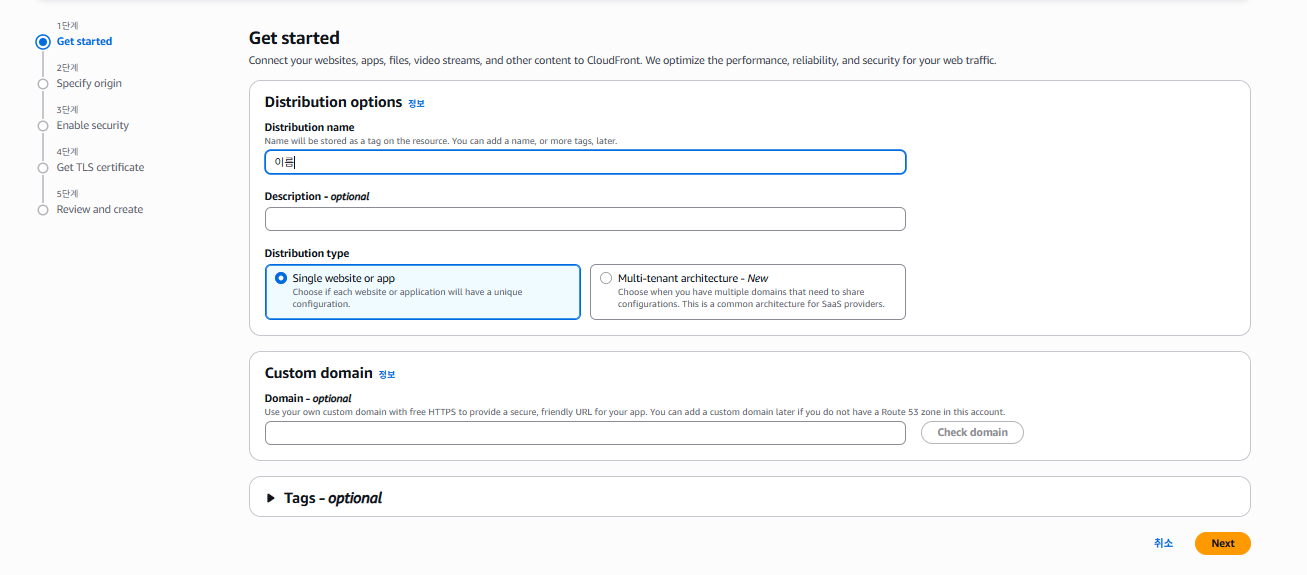Click the Next button
1307x575 pixels.
coord(1222,543)
